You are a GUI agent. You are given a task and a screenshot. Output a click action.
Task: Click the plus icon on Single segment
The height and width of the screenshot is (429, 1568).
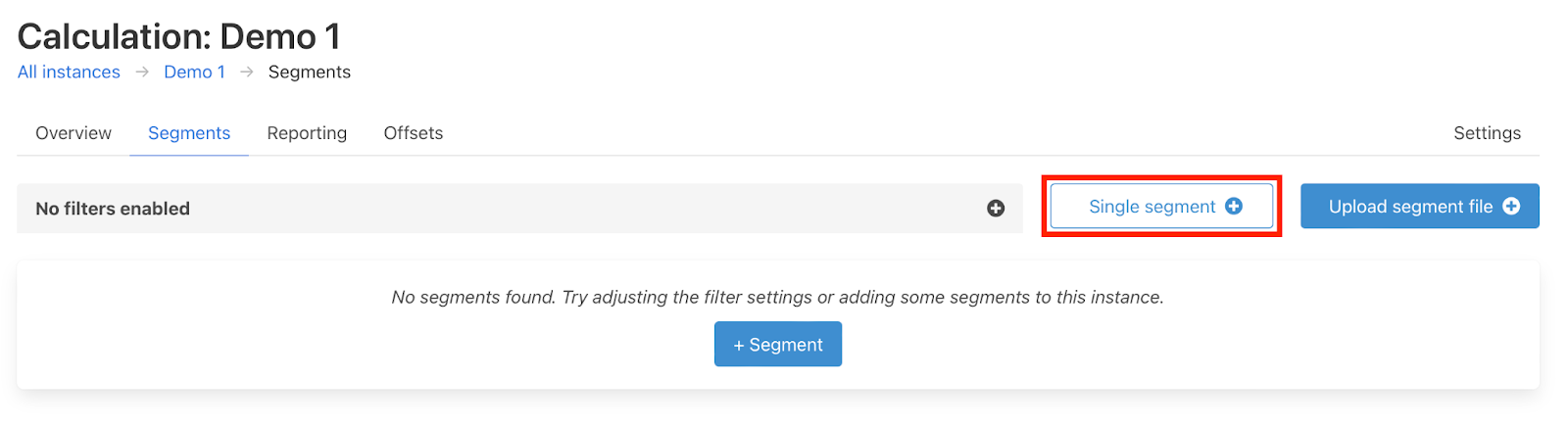point(1234,206)
